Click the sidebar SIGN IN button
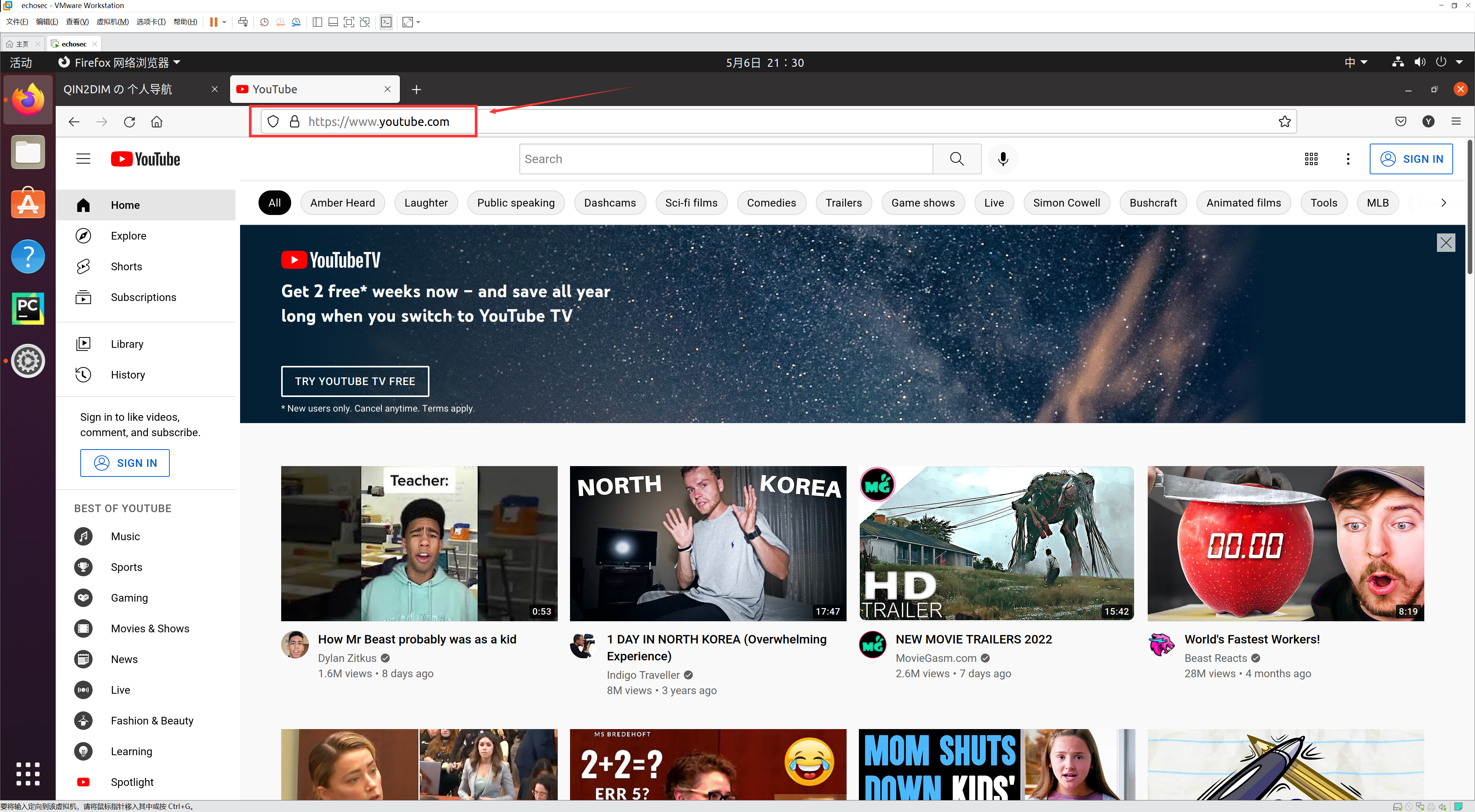The image size is (1475, 812). [125, 463]
